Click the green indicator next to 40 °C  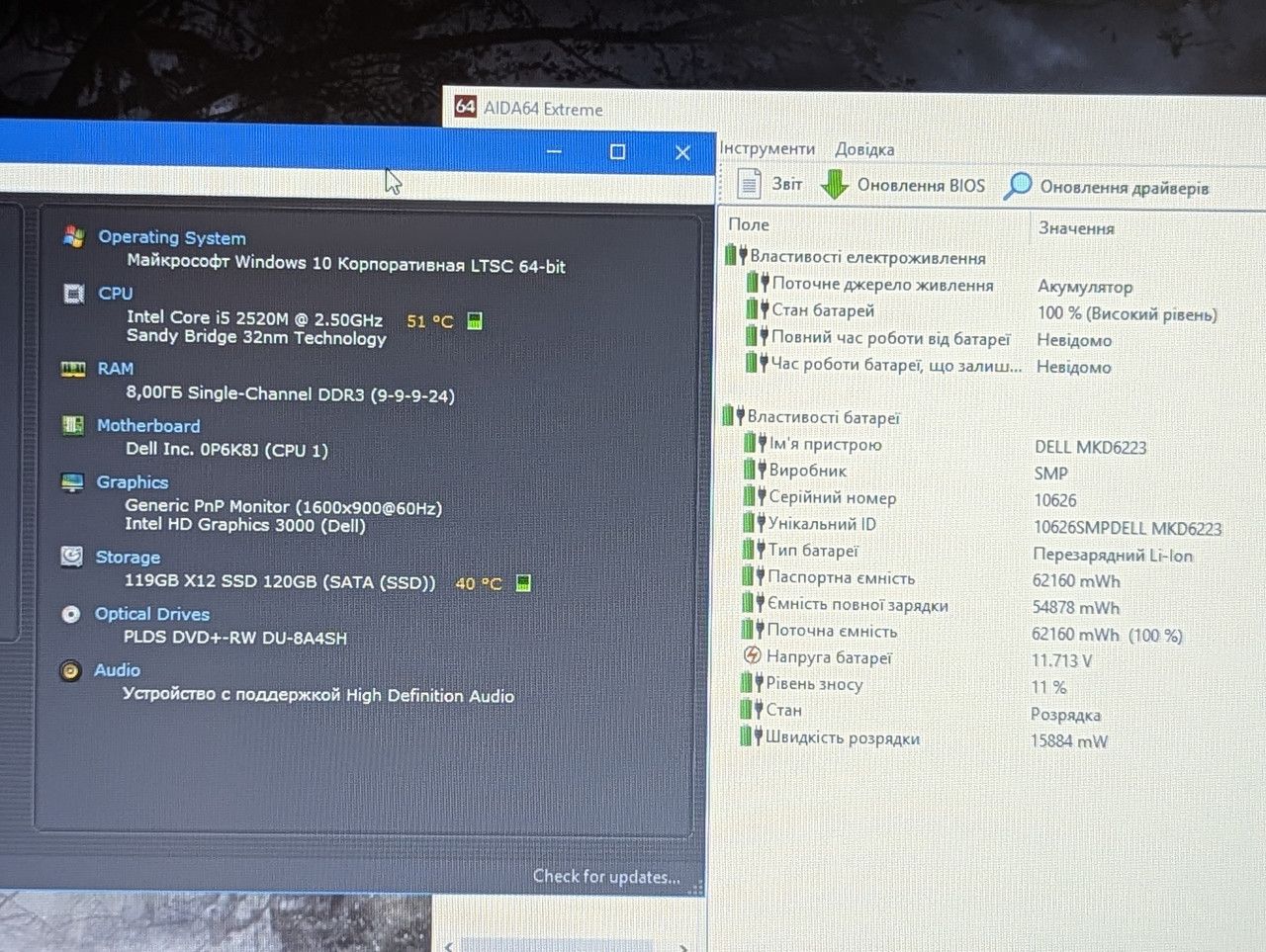pos(523,583)
